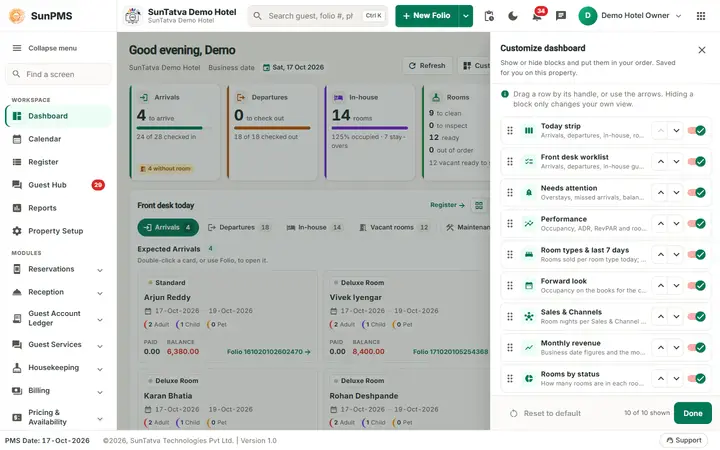Click the Register list icon in sidebar

click(x=17, y=162)
